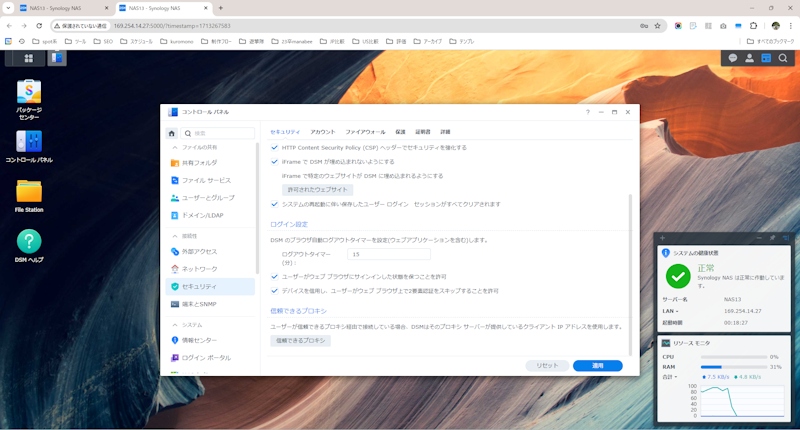The image size is (800, 430).
Task: Click the 信頼できるプロキシ button
Action: tap(301, 340)
